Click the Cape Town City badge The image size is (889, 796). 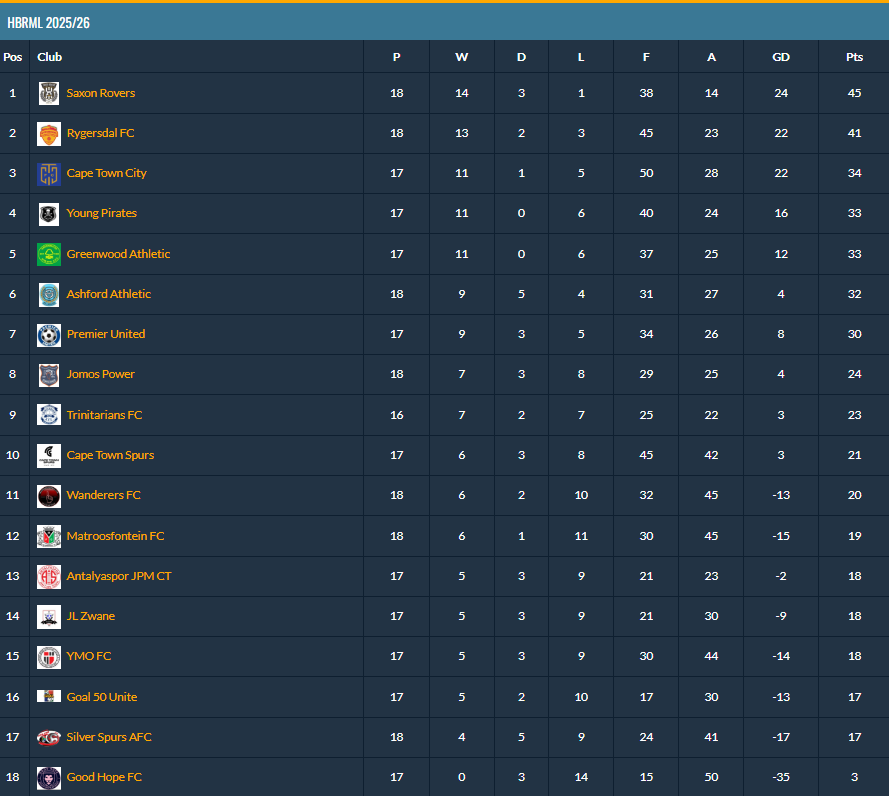48,174
